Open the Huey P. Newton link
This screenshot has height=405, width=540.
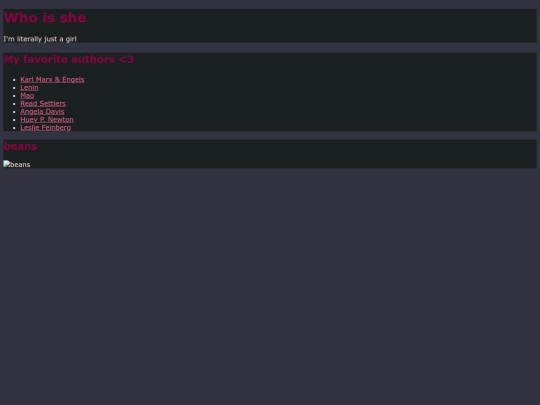(x=47, y=120)
